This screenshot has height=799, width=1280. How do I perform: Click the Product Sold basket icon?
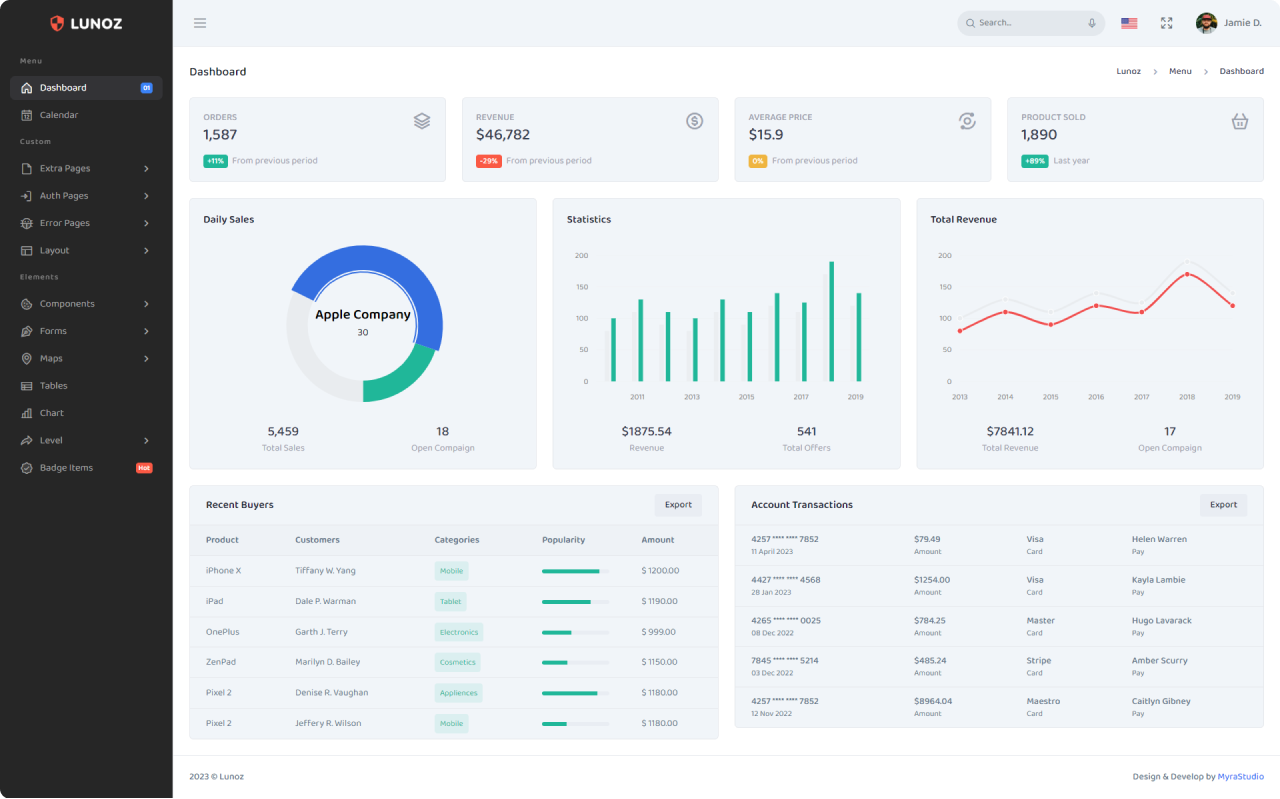(1239, 121)
